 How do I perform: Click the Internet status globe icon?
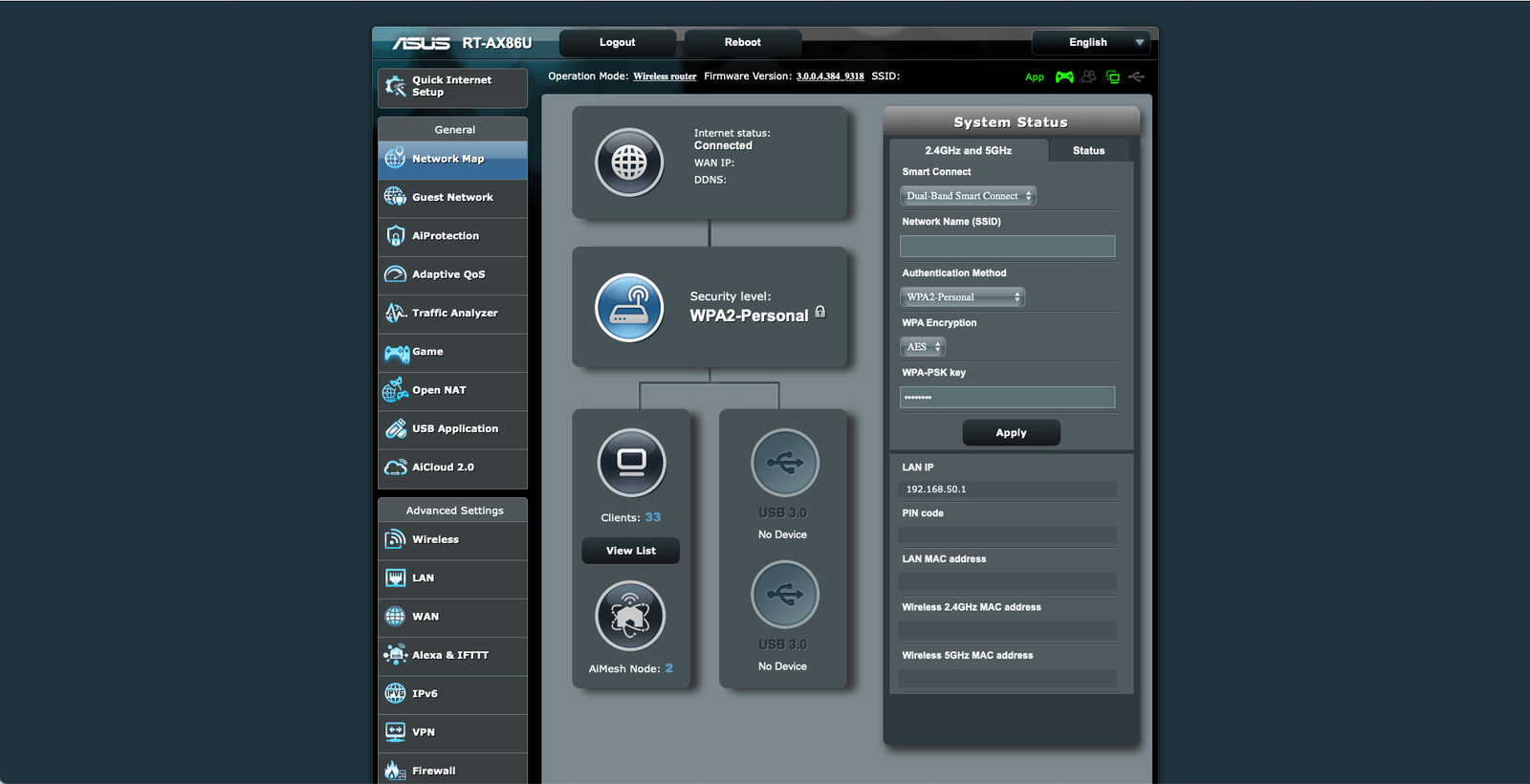(x=629, y=163)
